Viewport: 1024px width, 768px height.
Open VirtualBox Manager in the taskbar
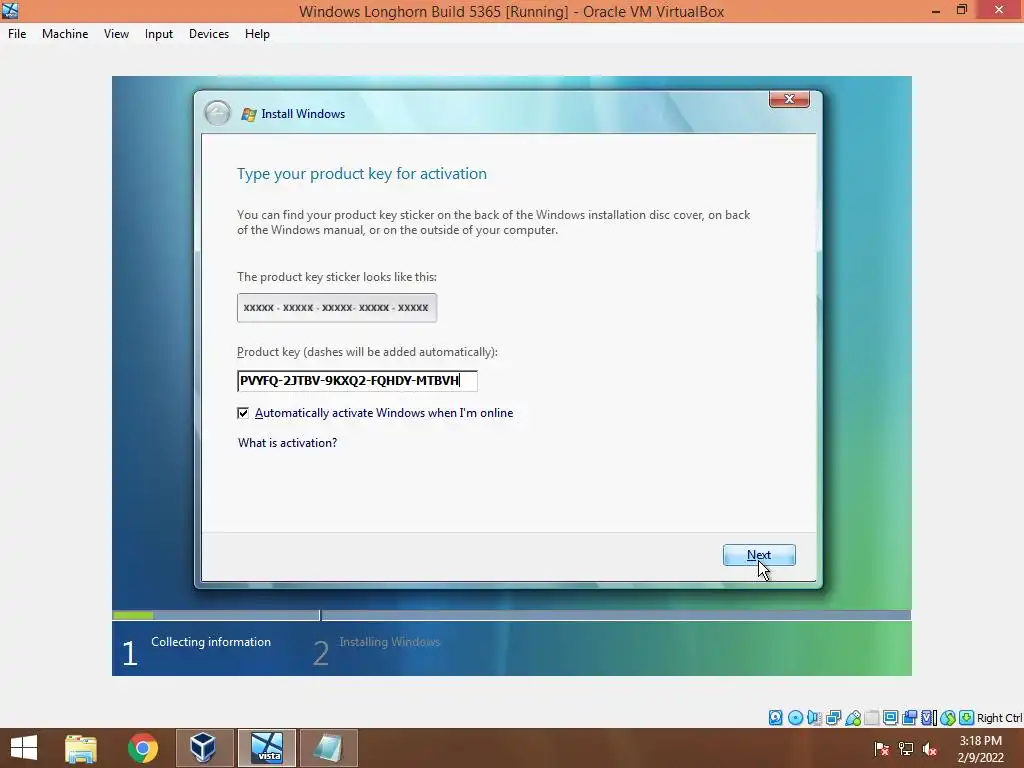coord(204,748)
